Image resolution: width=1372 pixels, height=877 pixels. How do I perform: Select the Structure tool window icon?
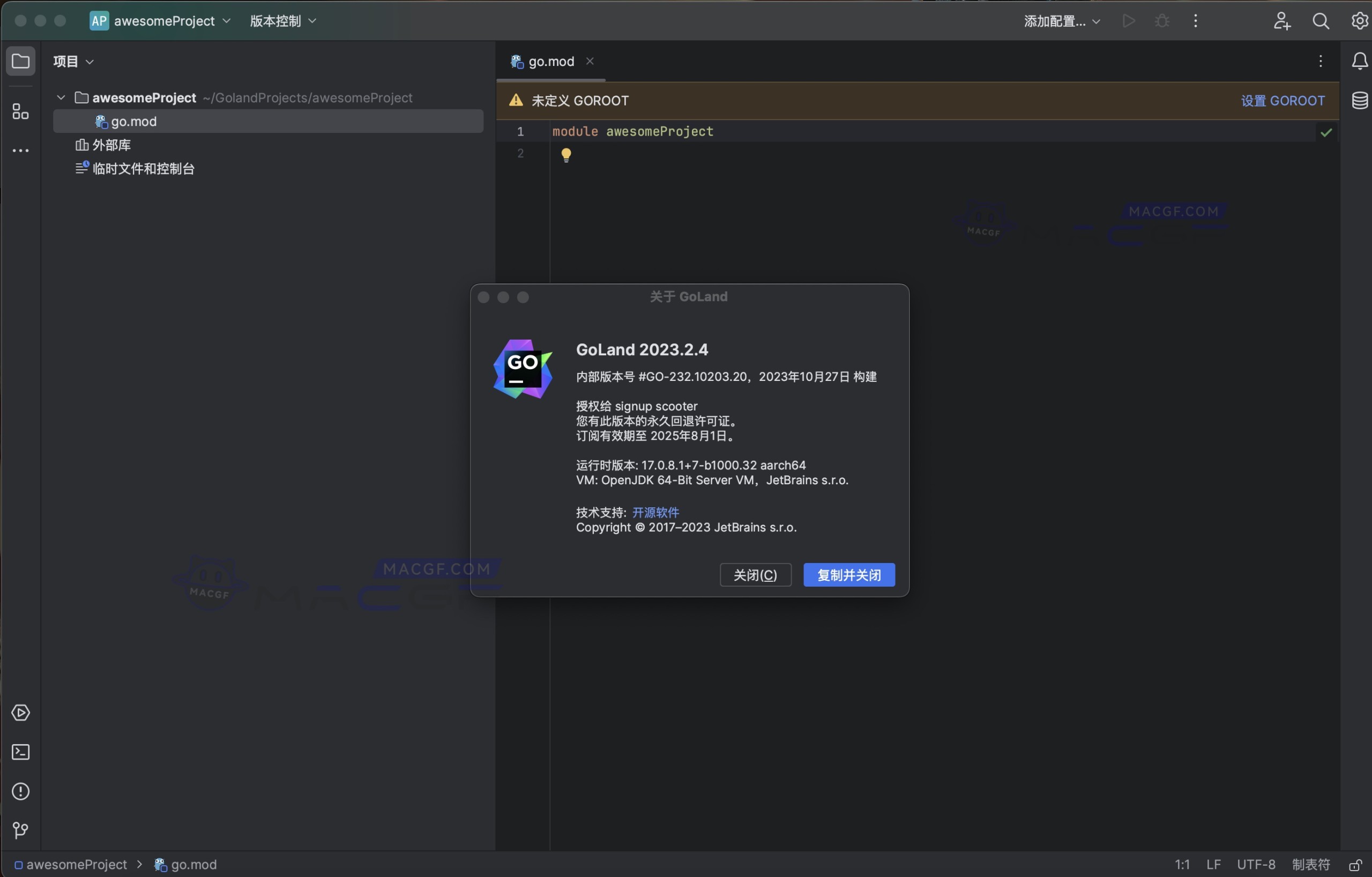tap(20, 111)
